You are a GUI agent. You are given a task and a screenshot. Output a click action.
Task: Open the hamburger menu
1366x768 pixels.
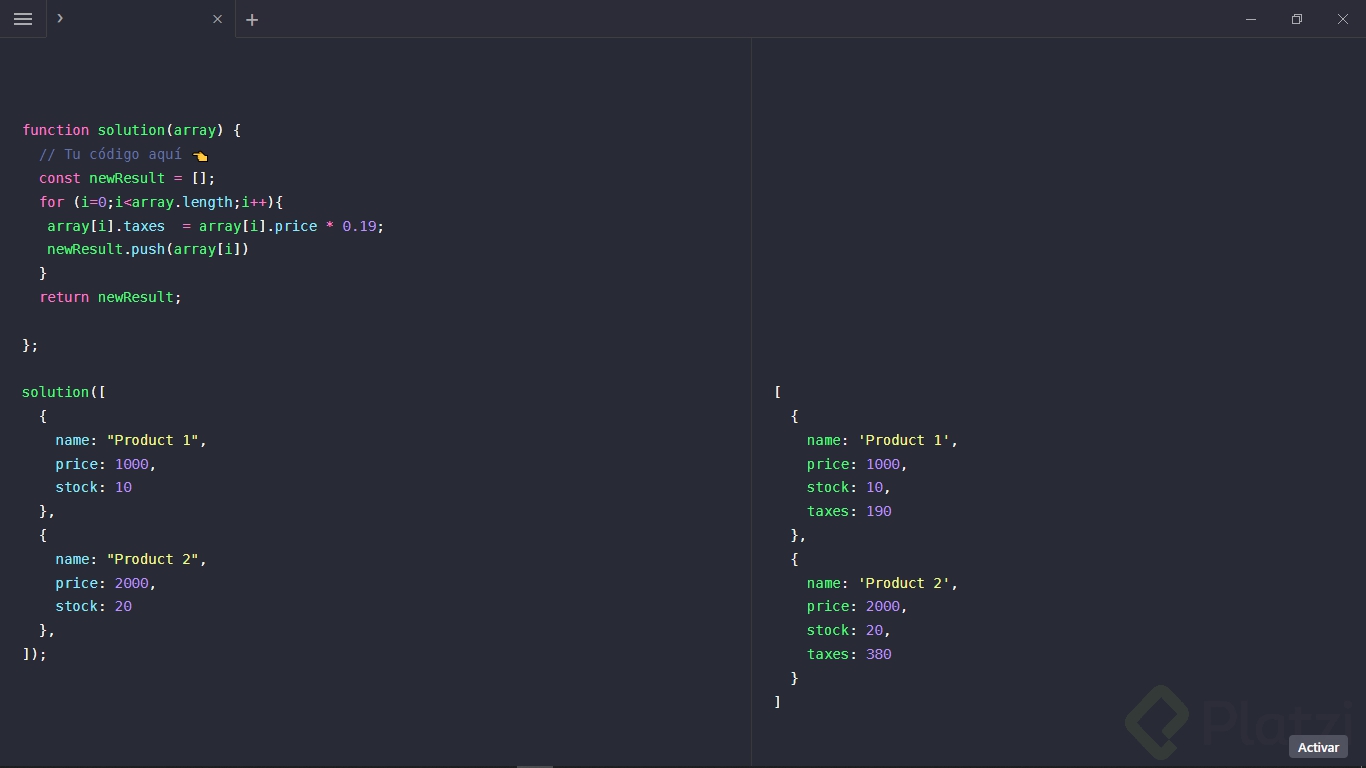23,19
